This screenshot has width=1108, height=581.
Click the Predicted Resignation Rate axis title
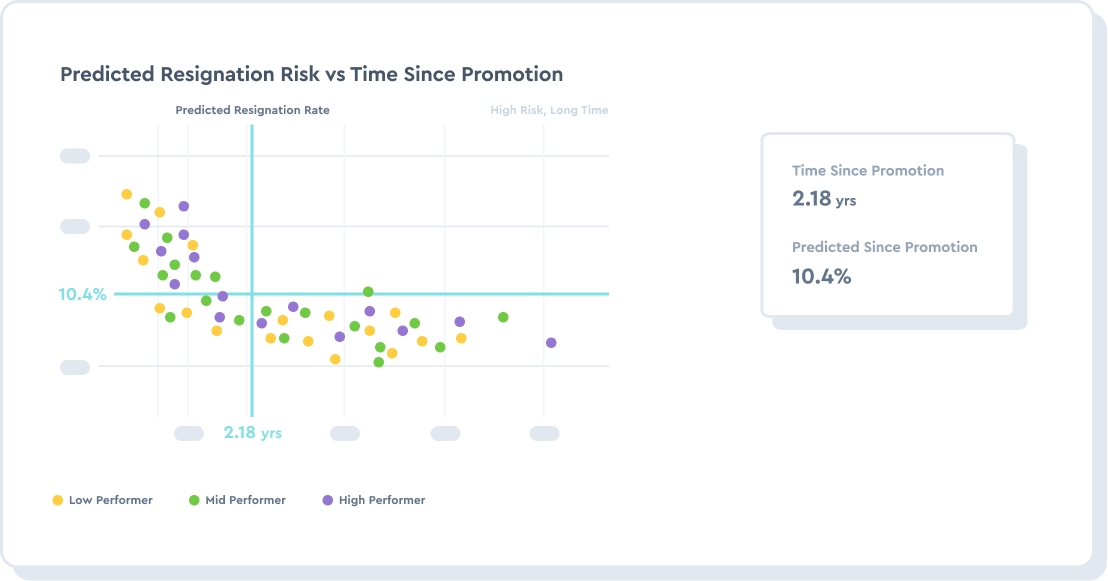tap(252, 110)
